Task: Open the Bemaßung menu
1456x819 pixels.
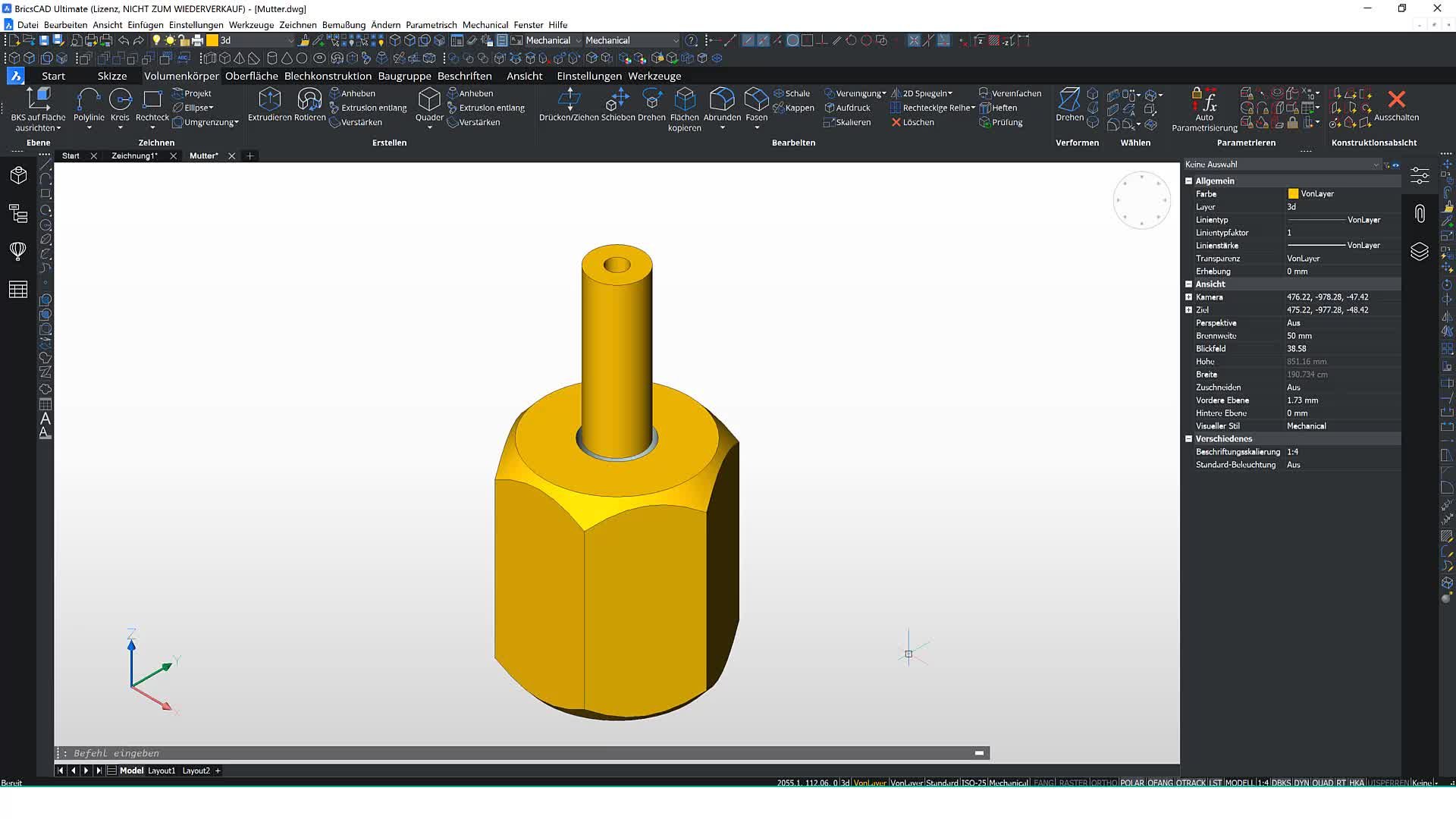Action: (x=344, y=25)
